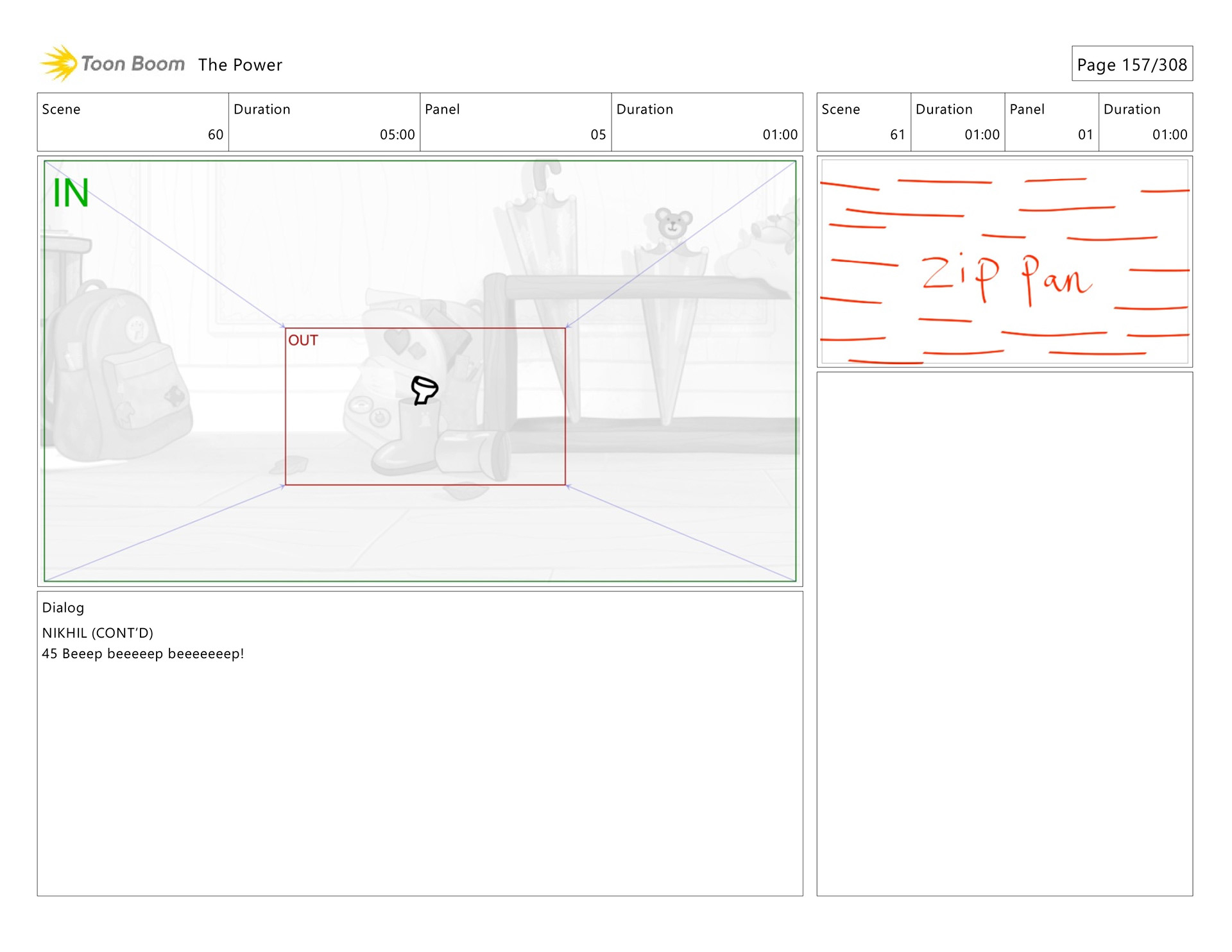Image resolution: width=1232 pixels, height=952 pixels.
Task: Click the green IN camera label
Action: tap(71, 193)
